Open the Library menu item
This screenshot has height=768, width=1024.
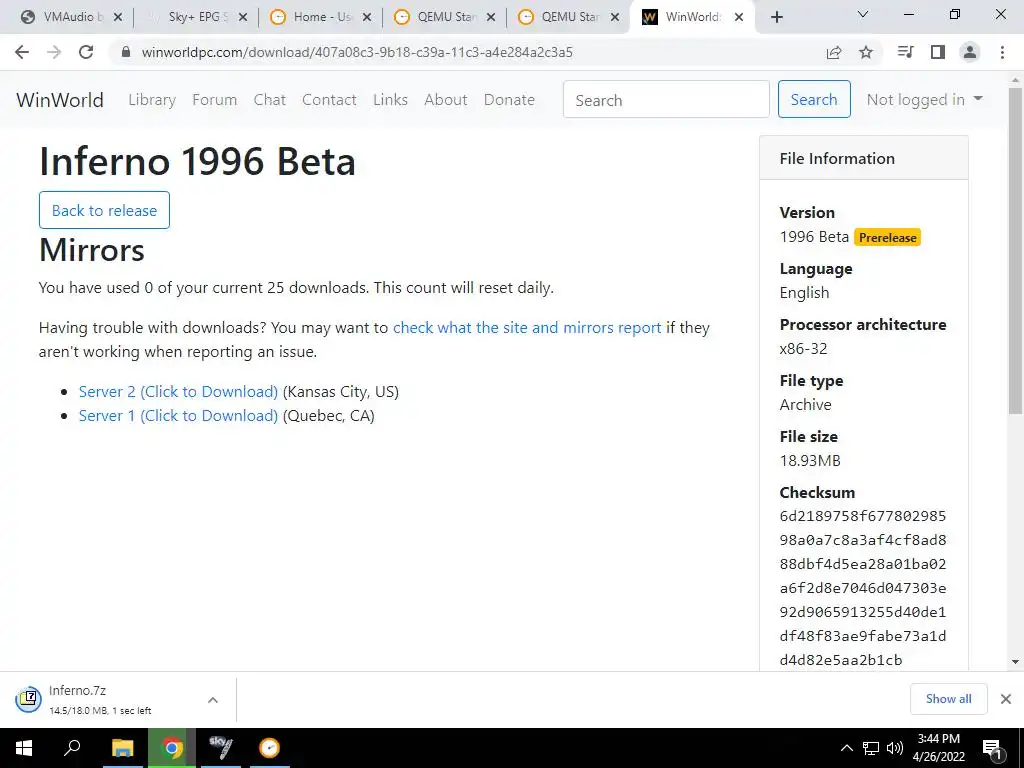(152, 100)
